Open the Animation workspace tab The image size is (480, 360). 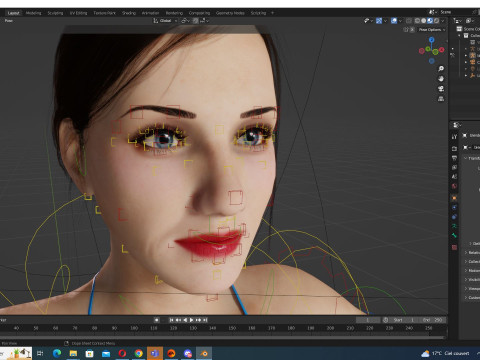coord(151,13)
